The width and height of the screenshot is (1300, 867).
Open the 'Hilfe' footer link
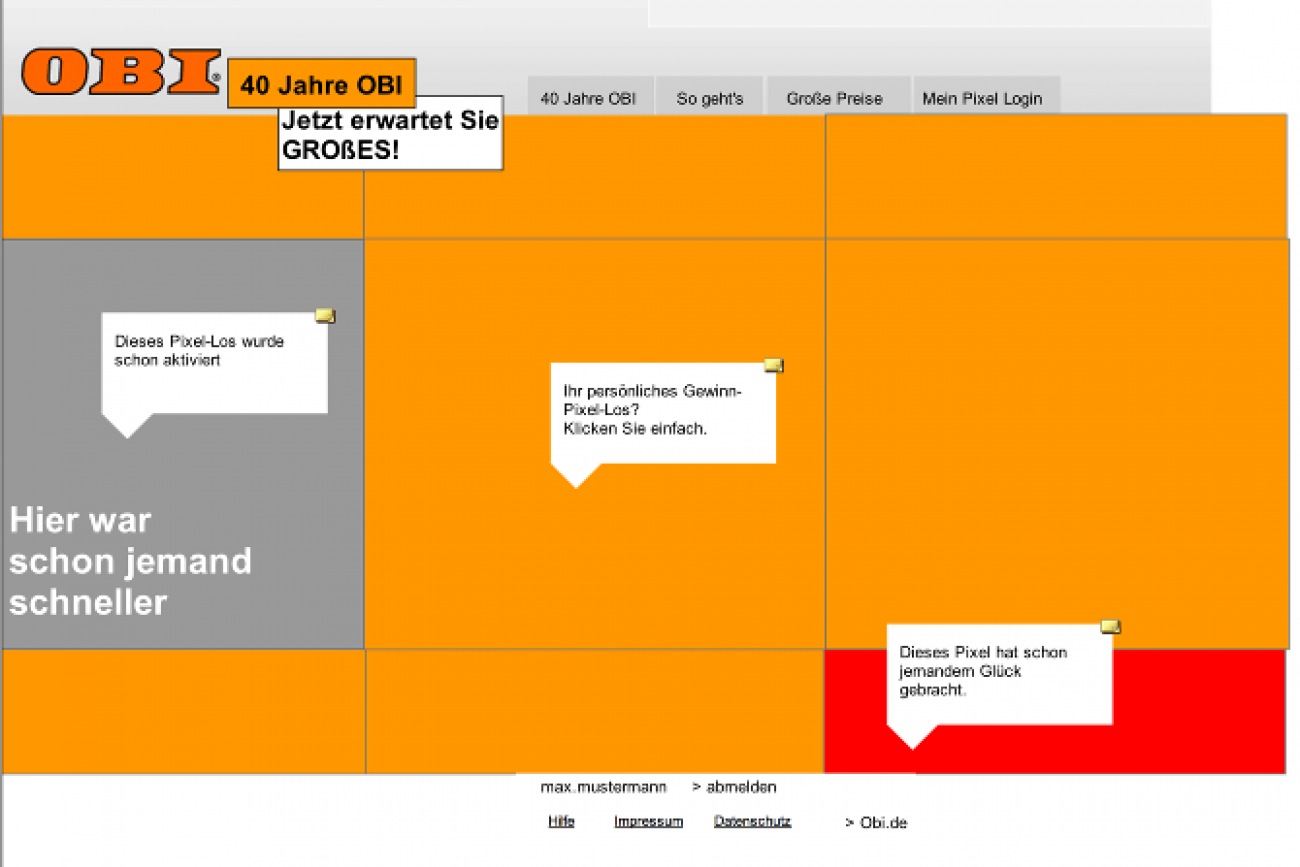coord(561,822)
